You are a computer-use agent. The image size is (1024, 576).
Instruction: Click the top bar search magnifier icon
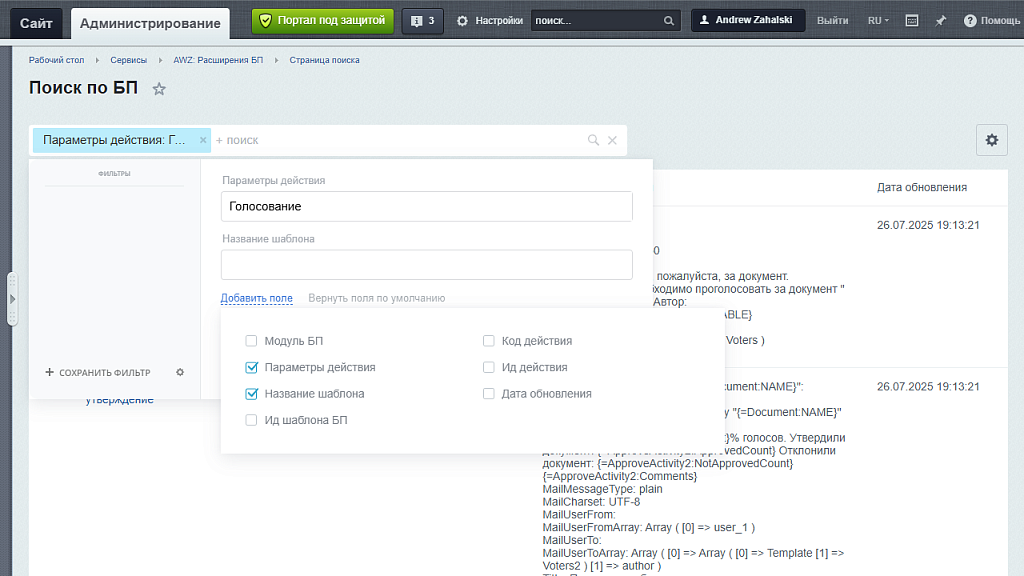coord(669,21)
